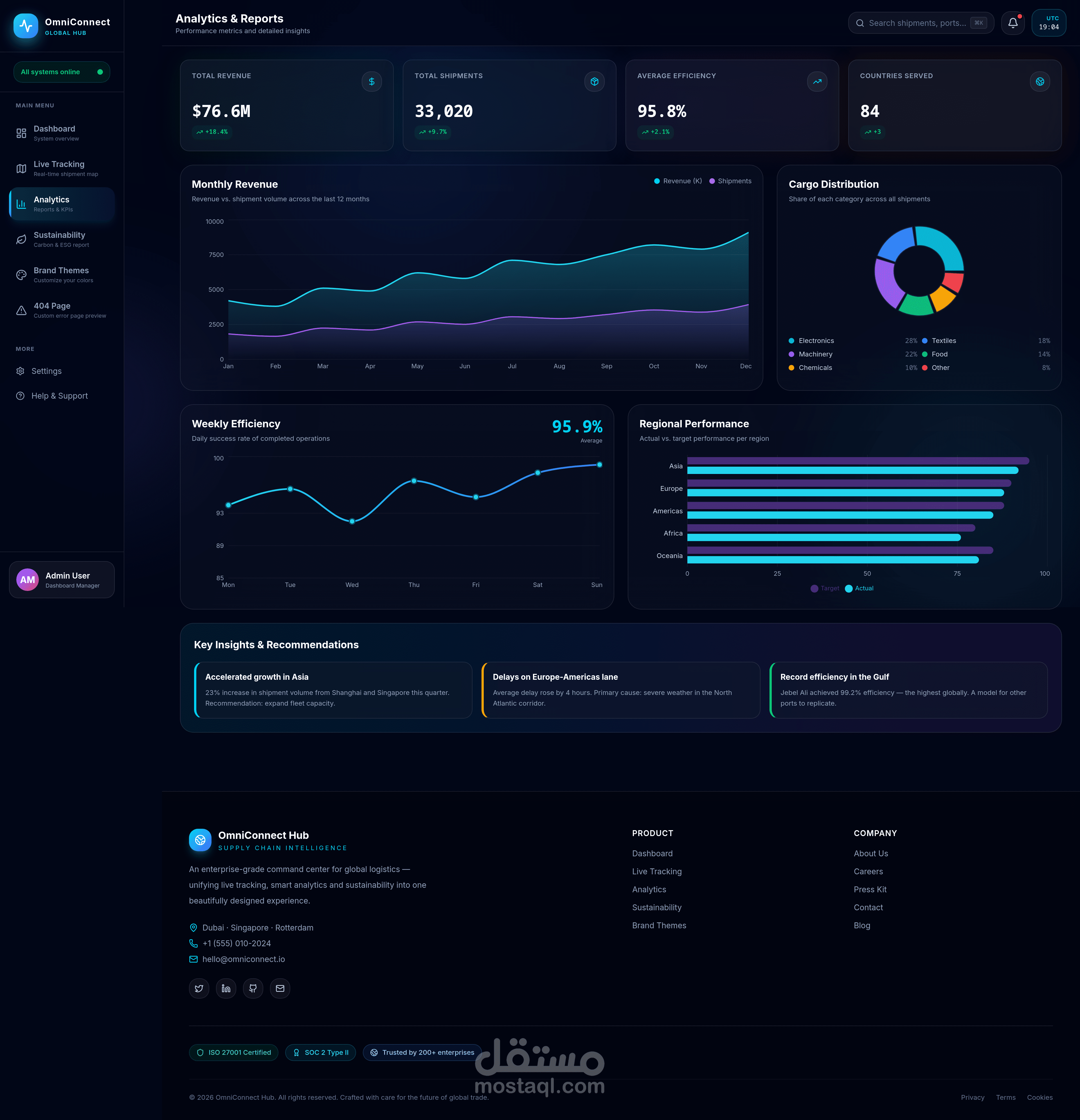Click the location pin icon by Dubai

click(x=193, y=927)
